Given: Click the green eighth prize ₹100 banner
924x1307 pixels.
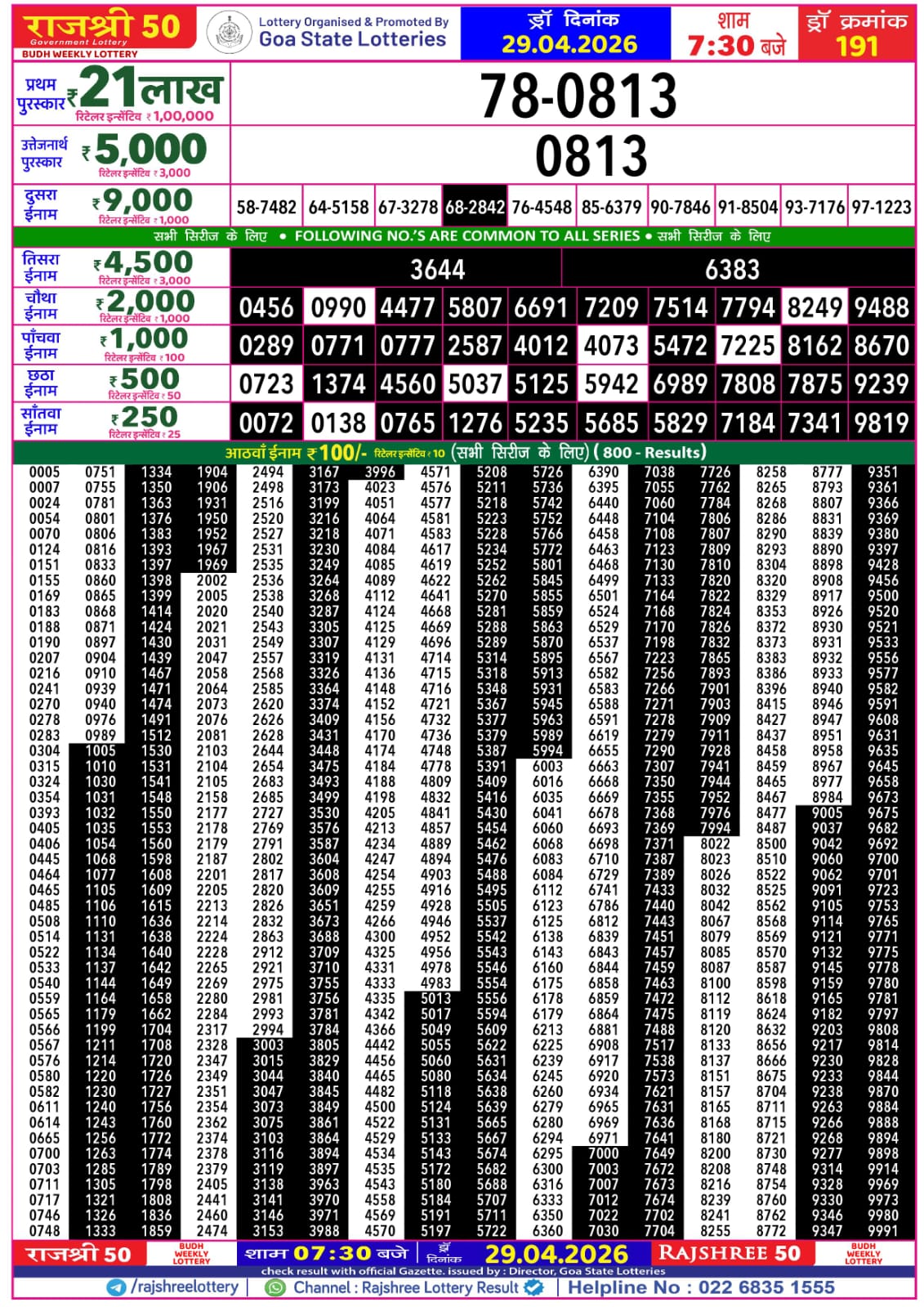Looking at the screenshot, I should coord(464,452).
